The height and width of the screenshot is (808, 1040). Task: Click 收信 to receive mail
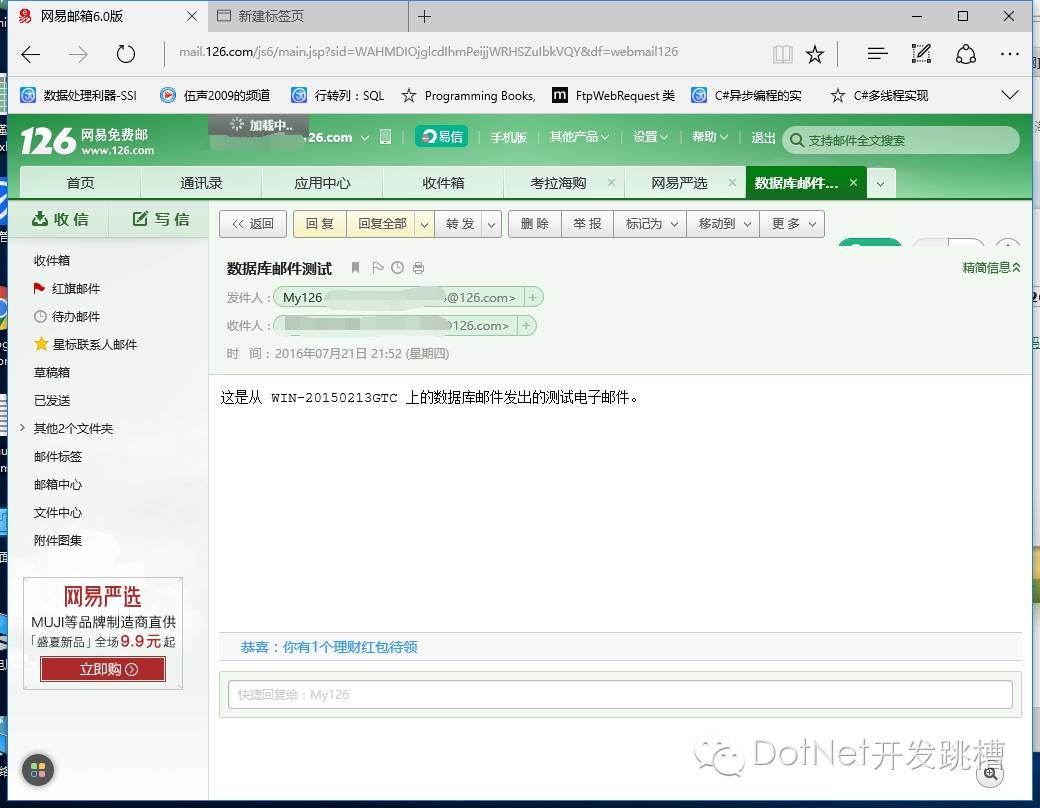pyautogui.click(x=60, y=219)
